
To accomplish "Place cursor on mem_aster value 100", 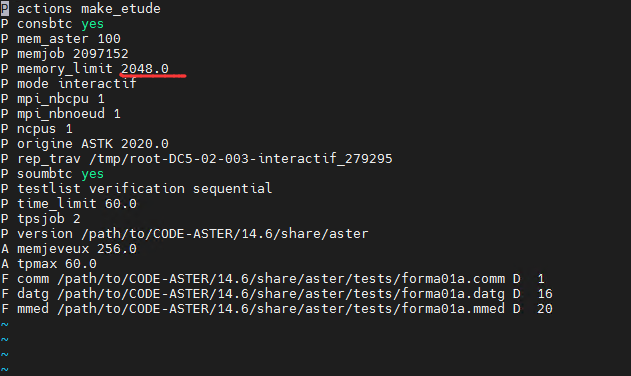I will 109,39.
